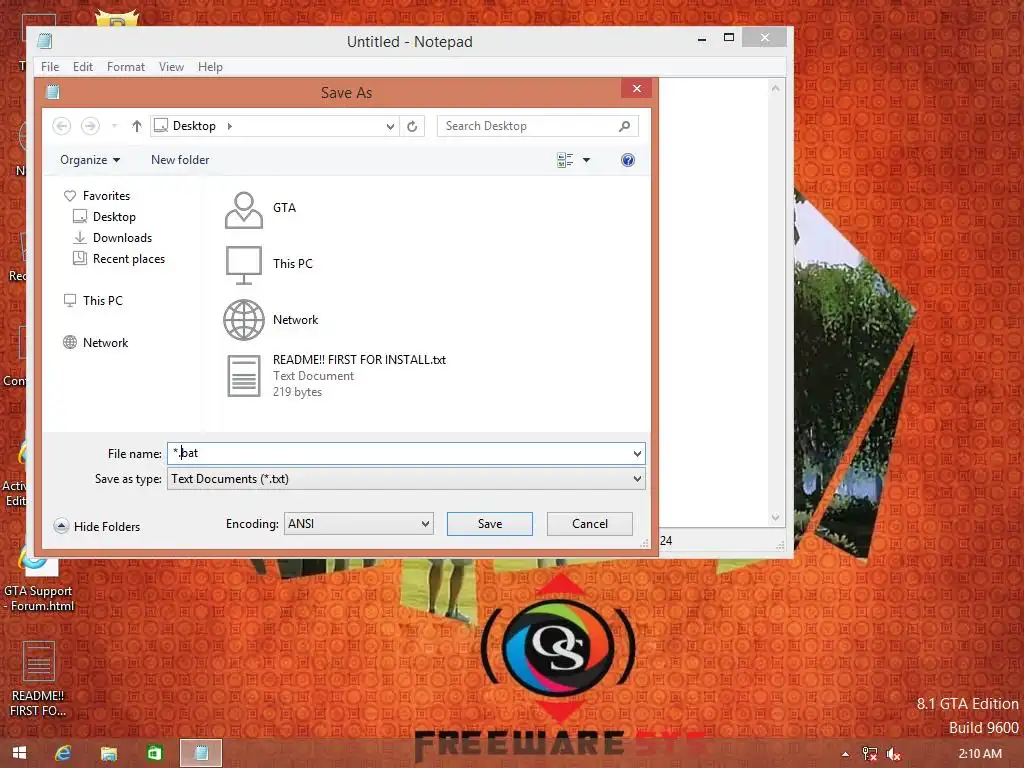The height and width of the screenshot is (768, 1024).
Task: Click the 2:10 AM clock
Action: coord(980,754)
